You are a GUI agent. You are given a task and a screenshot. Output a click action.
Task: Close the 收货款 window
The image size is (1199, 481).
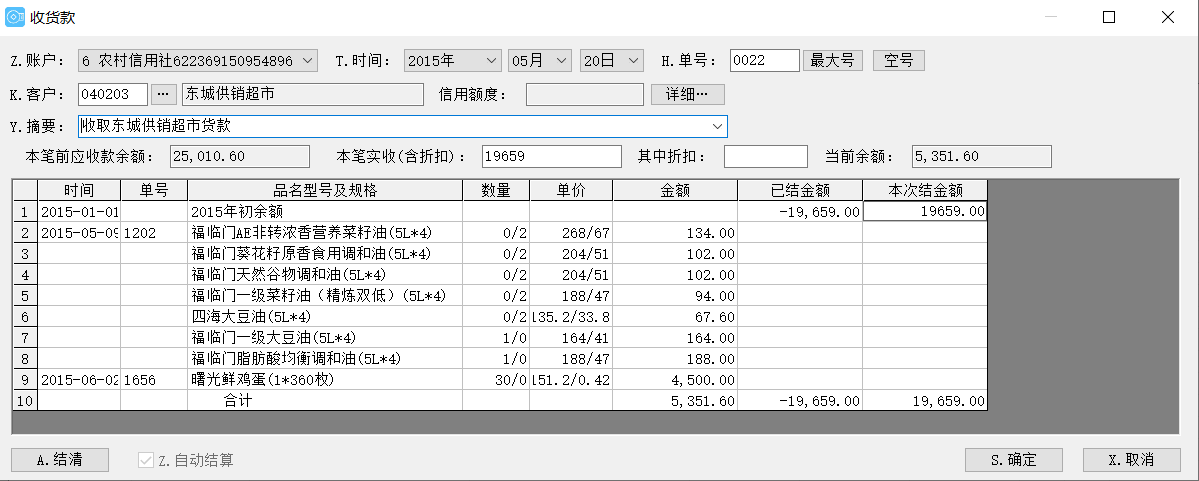pyautogui.click(x=1168, y=18)
